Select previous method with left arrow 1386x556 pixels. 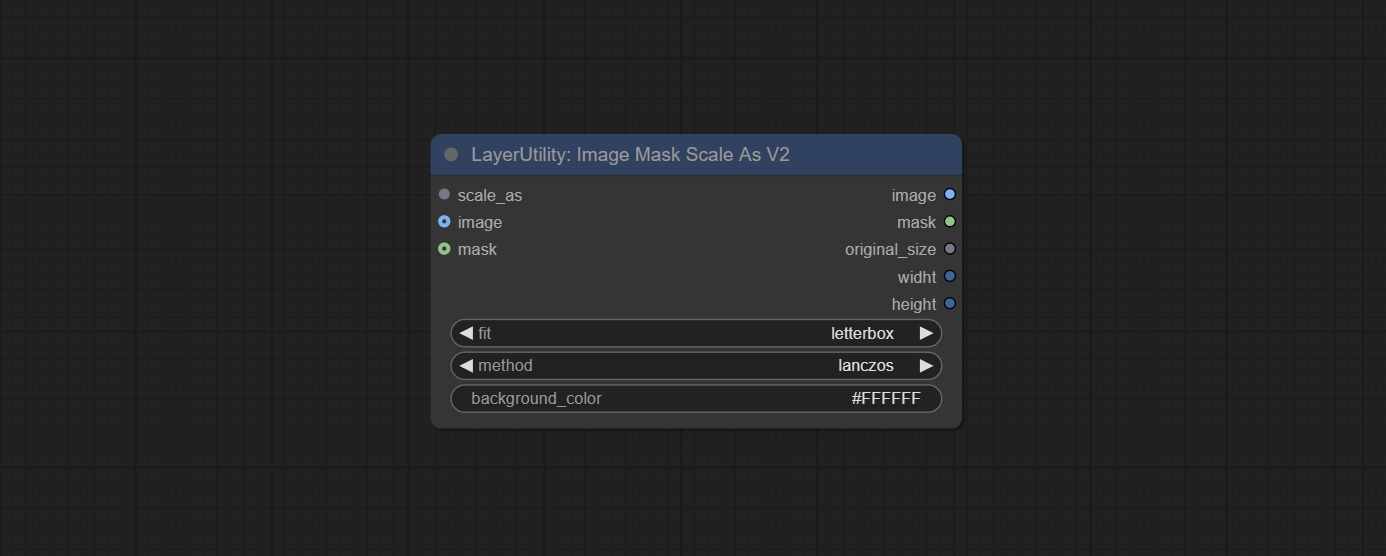pos(466,366)
